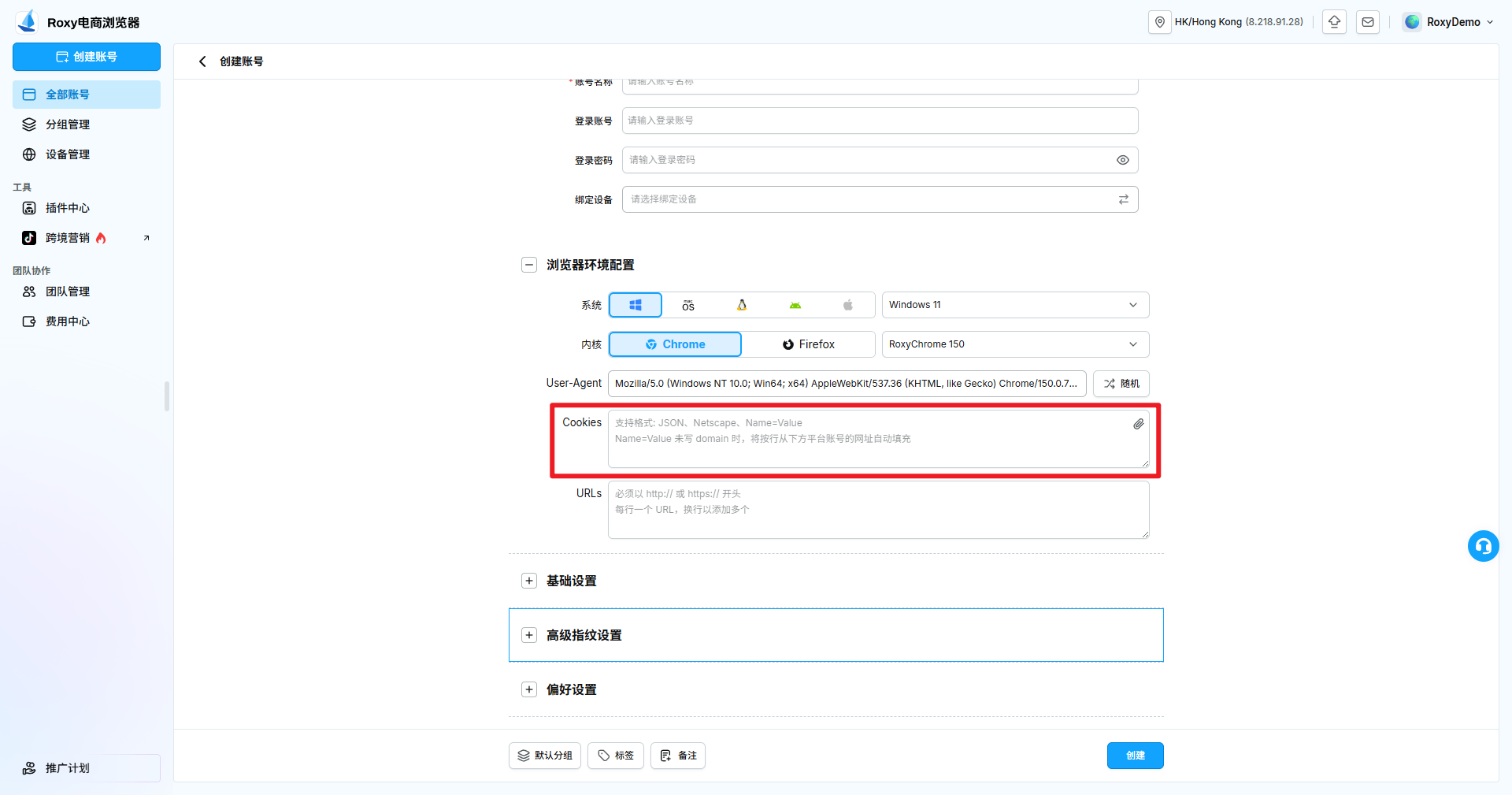This screenshot has width=1512, height=795.
Task: Collapse the 浏览器环境配置 section
Action: [529, 265]
